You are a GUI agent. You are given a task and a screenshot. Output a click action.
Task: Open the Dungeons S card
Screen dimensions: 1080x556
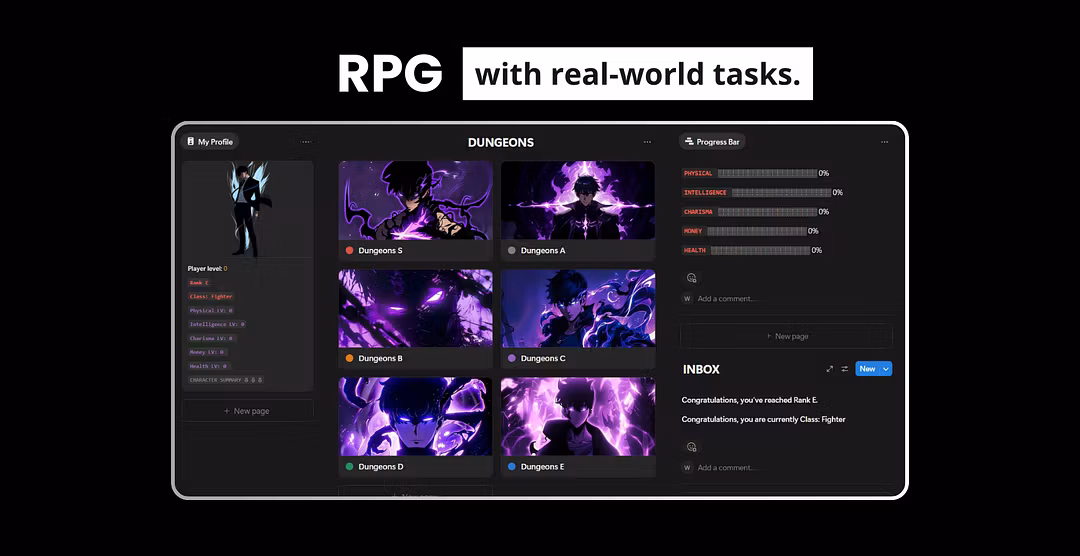[x=415, y=211]
